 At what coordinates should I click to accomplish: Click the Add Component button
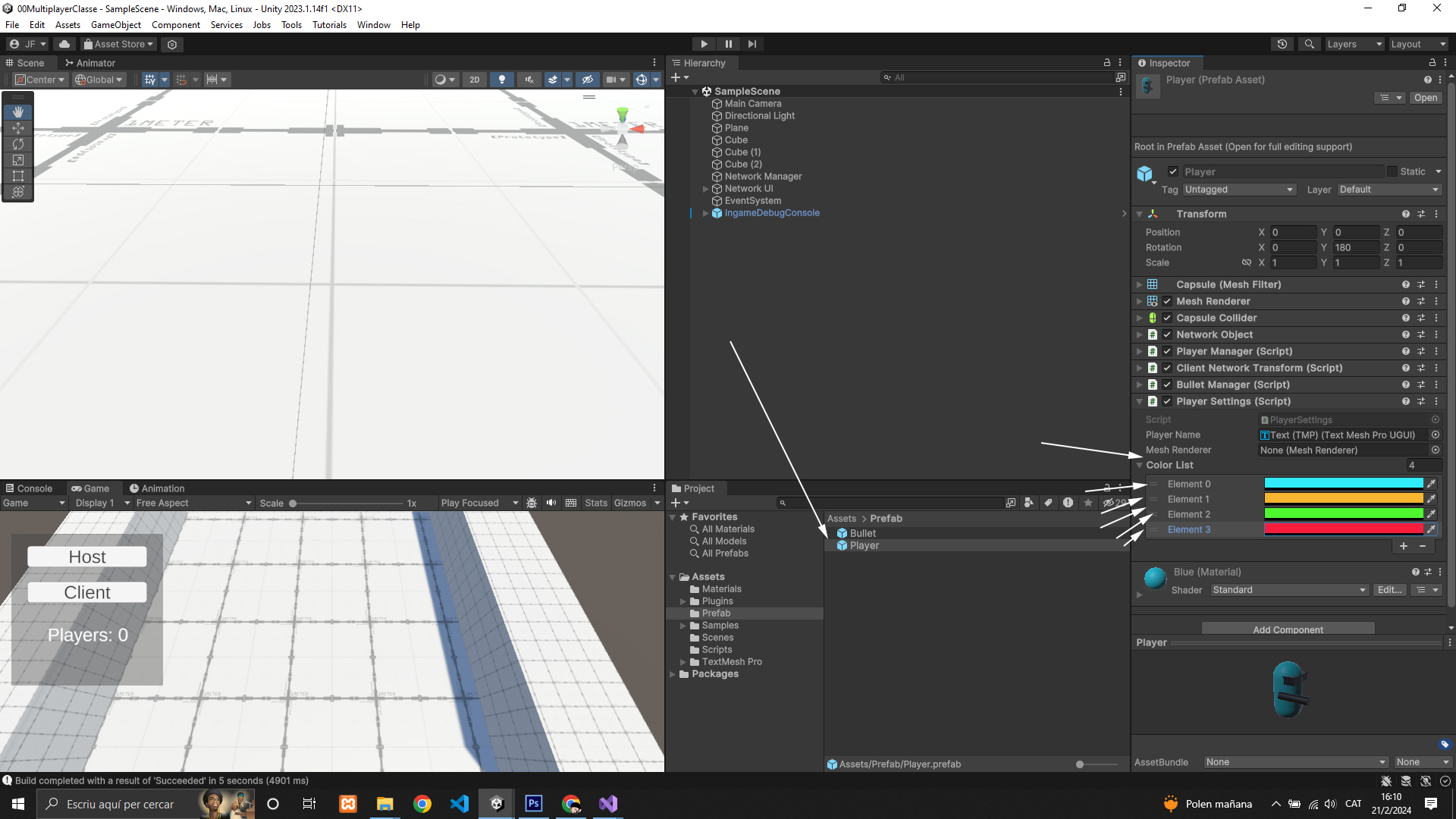pos(1288,629)
